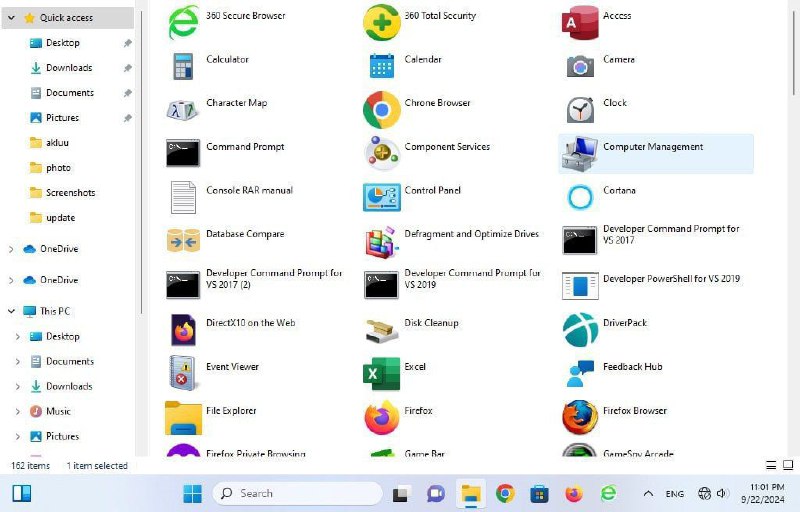Expand Documents under This PC
The height and width of the screenshot is (512, 800).
[x=18, y=362]
